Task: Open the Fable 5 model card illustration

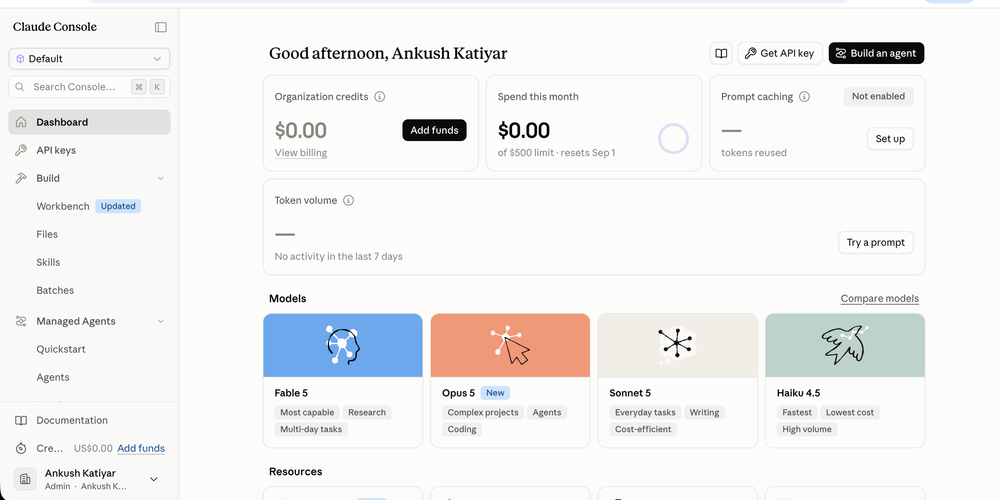Action: coord(343,345)
